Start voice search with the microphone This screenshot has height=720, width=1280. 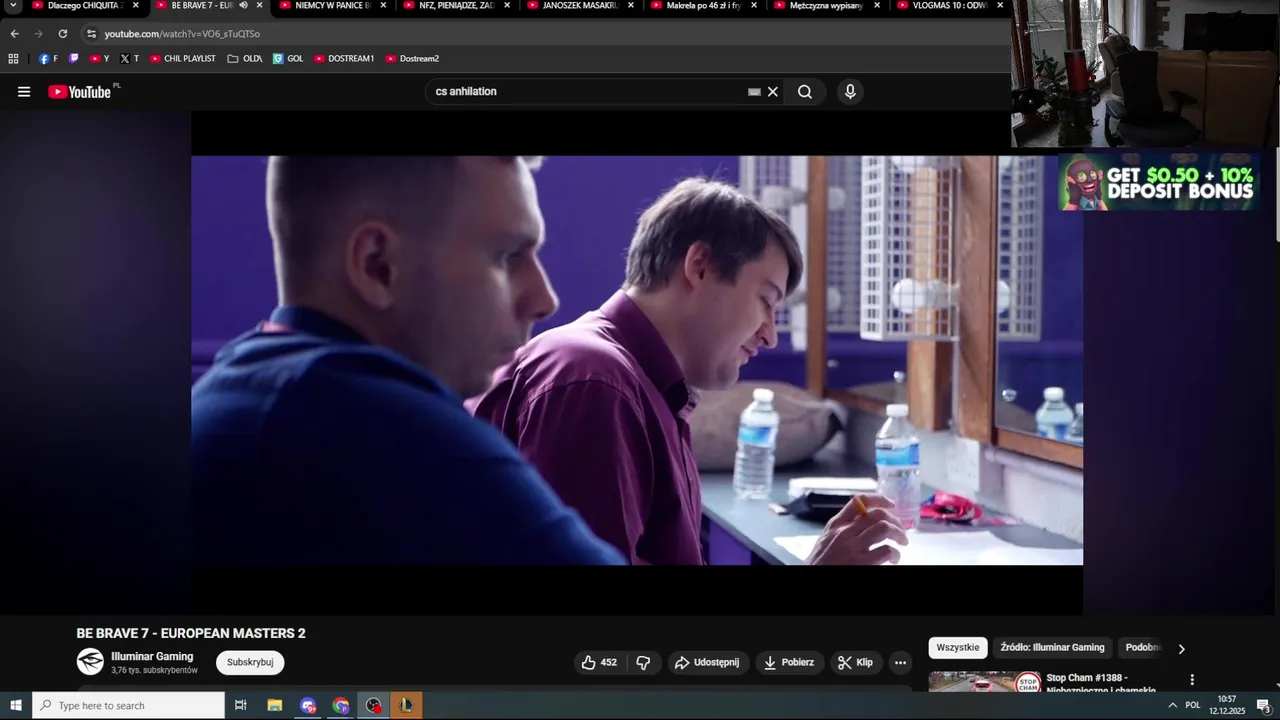pyautogui.click(x=850, y=92)
